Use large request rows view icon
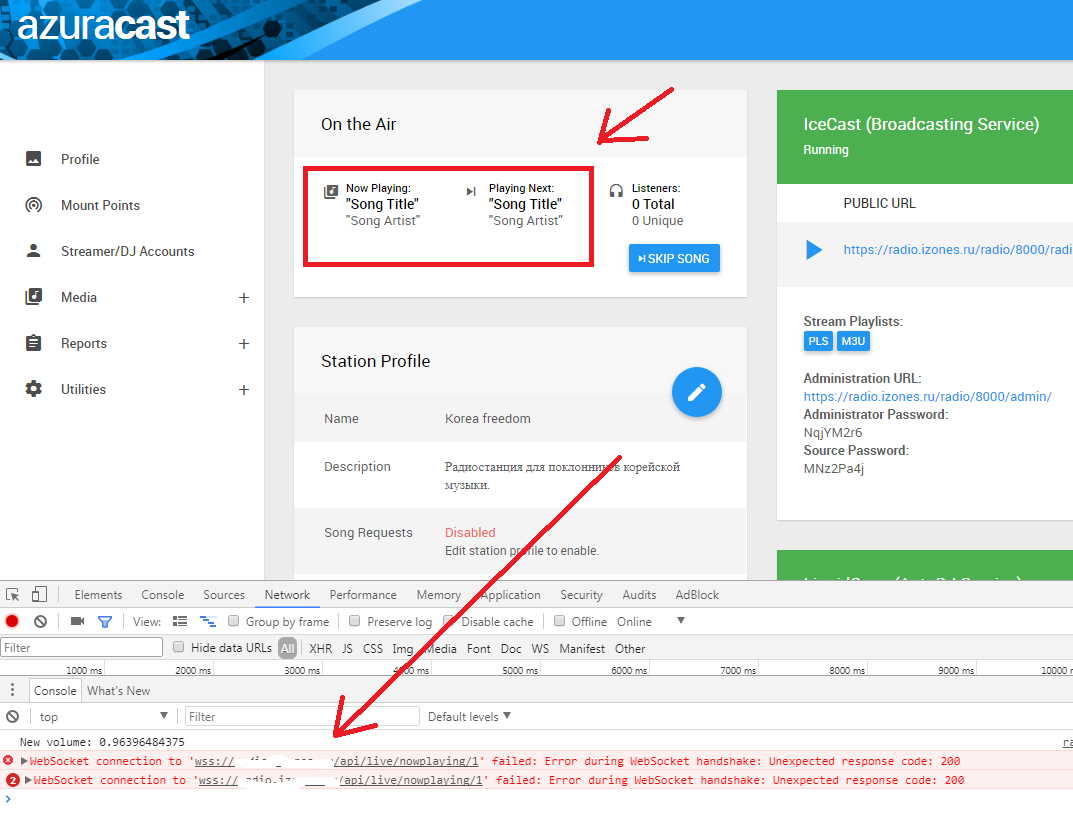Screen dimensions: 1073x826 click(x=180, y=621)
